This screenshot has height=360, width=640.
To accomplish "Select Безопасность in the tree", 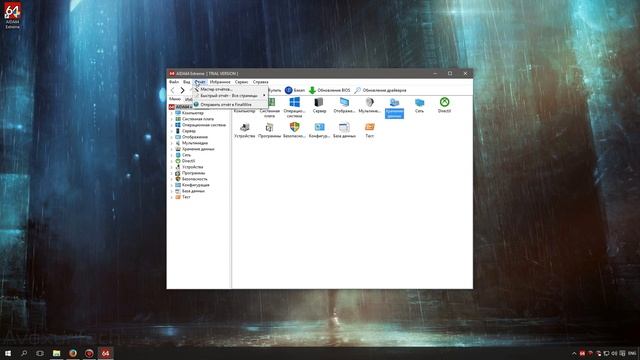I will click(195, 179).
